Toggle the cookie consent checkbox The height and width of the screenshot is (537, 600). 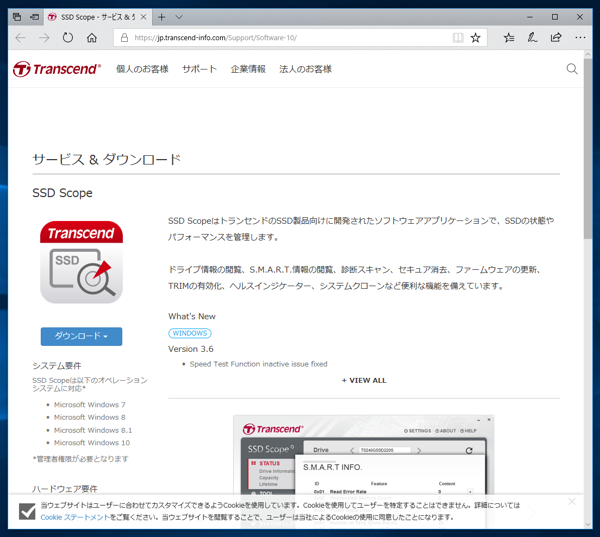pyautogui.click(x=27, y=511)
